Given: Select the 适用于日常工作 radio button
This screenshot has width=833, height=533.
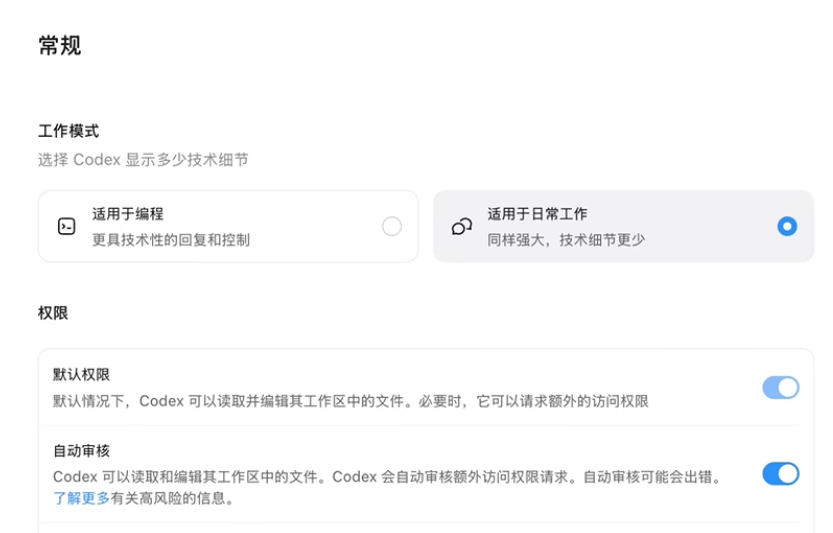Looking at the screenshot, I should 787,226.
